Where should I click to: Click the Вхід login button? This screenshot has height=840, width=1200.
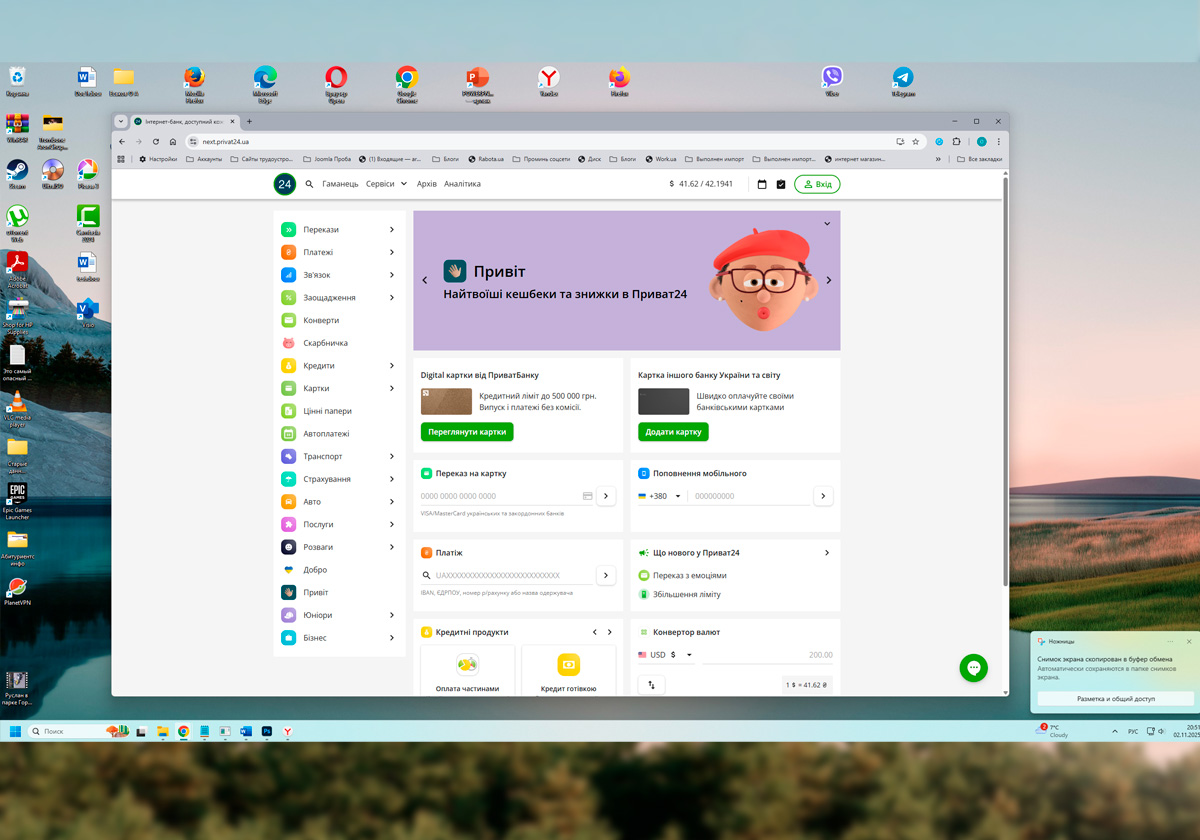817,184
